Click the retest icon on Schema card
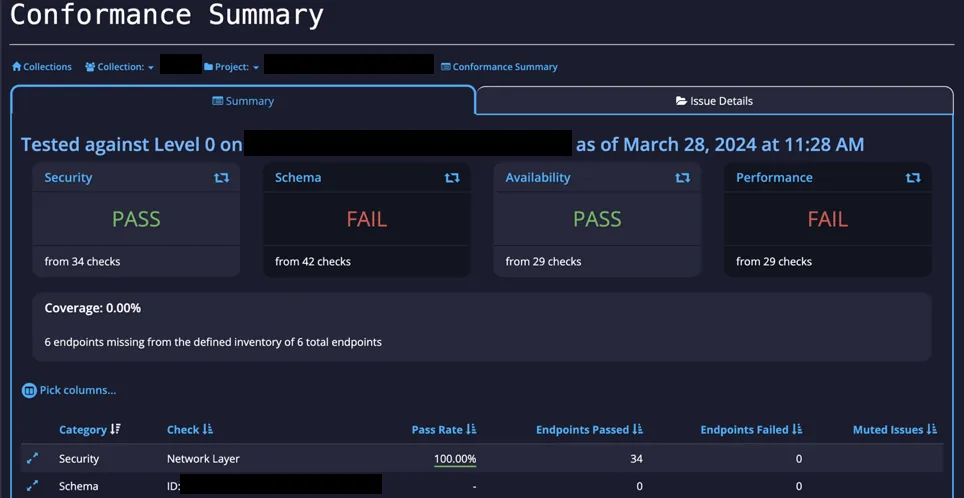 tap(452, 178)
